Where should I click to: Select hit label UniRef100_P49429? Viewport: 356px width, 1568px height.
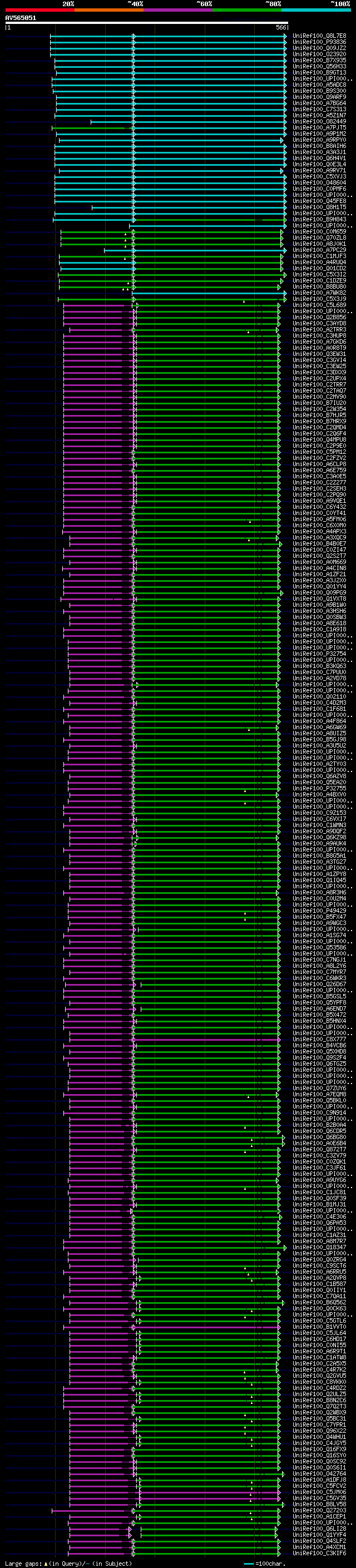tap(319, 911)
